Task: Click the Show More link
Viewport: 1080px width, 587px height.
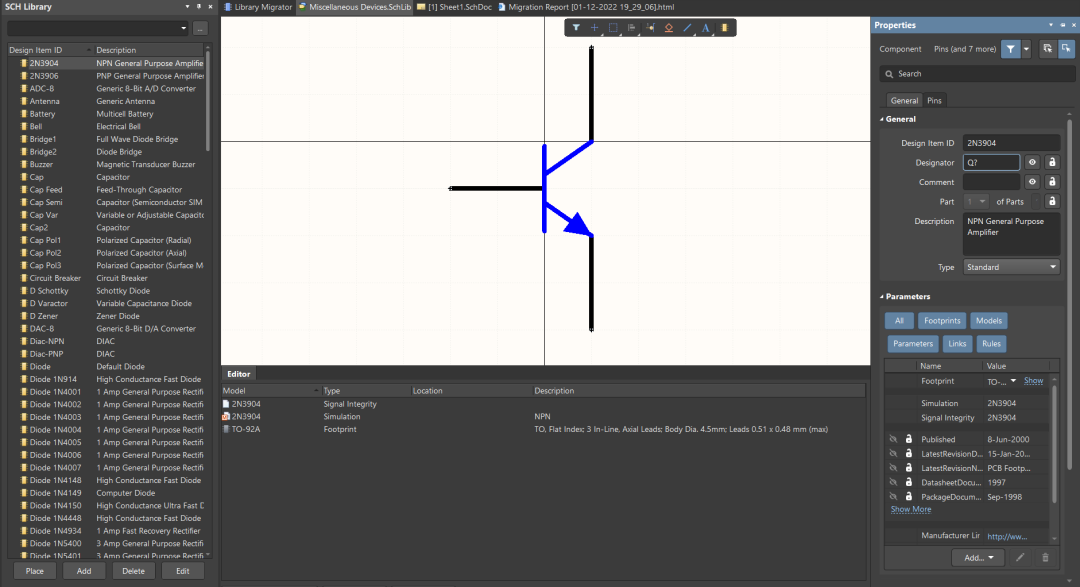Action: [911, 509]
